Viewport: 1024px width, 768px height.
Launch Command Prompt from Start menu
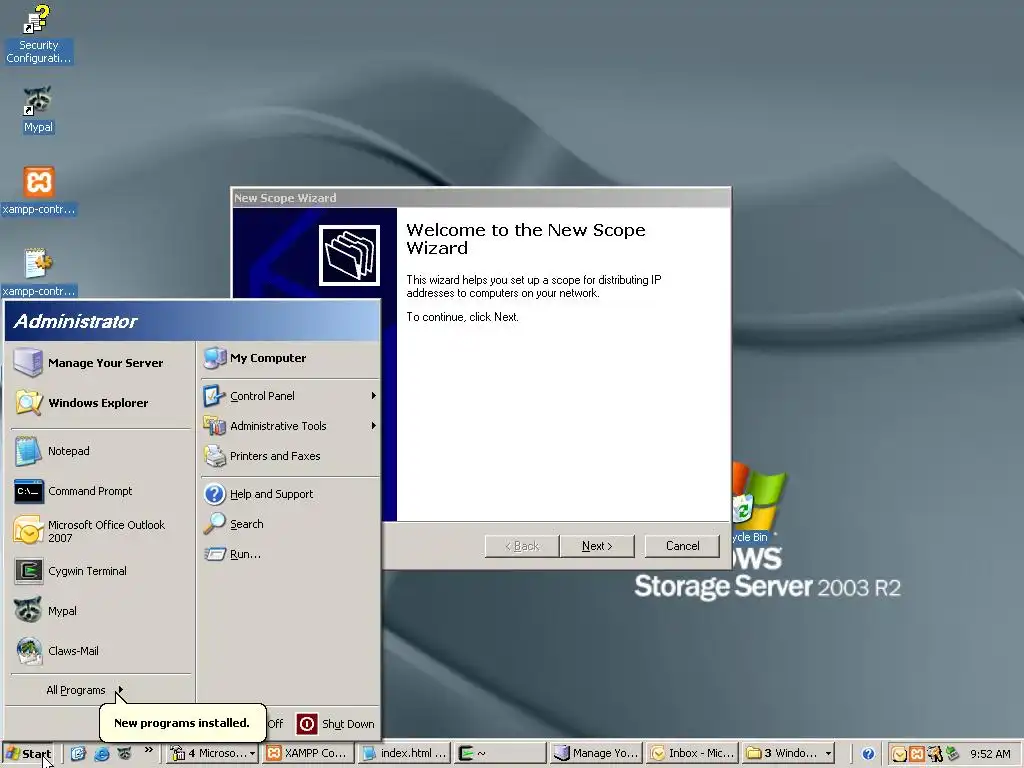click(x=101, y=491)
